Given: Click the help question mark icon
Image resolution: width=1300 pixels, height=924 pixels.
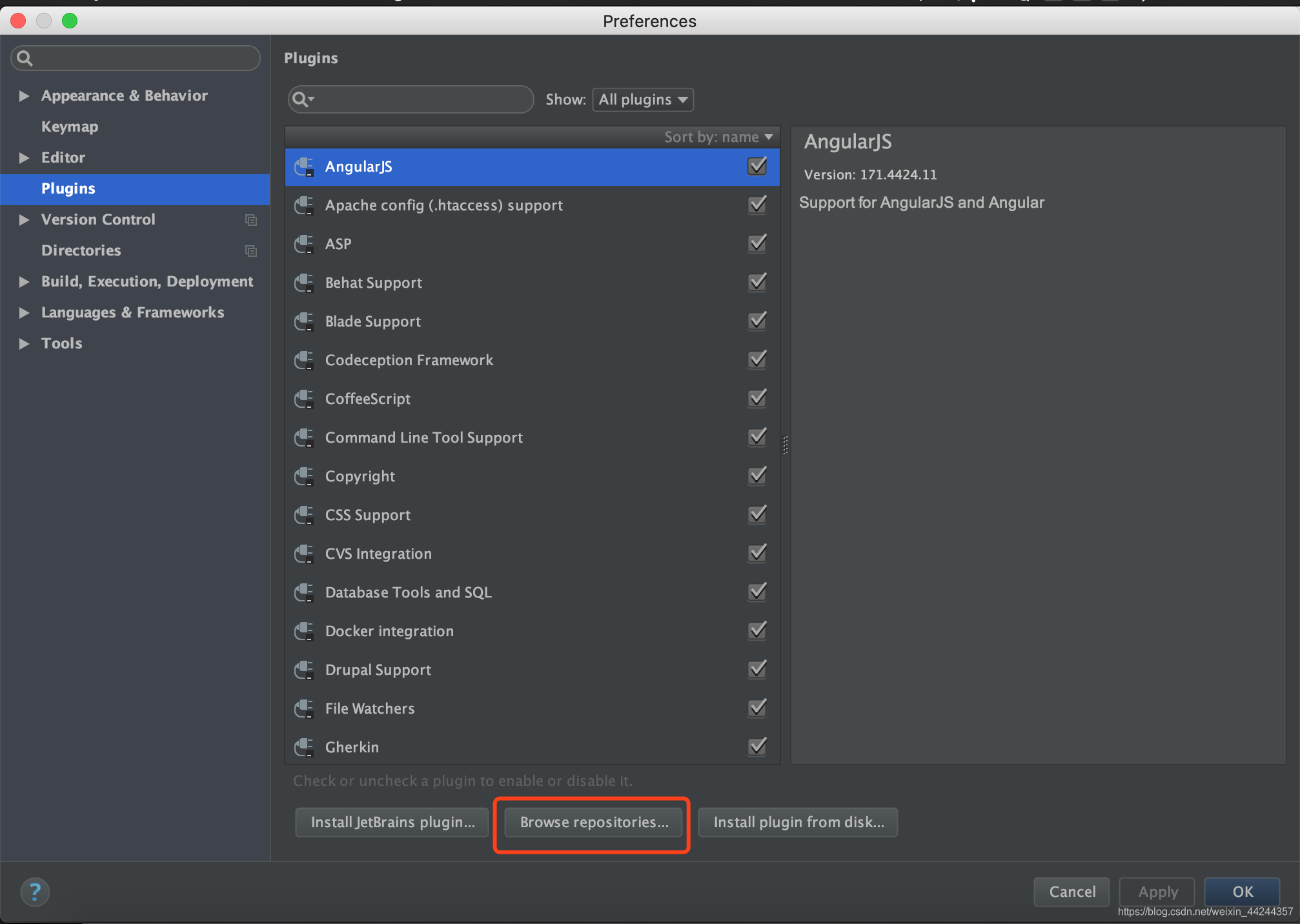Looking at the screenshot, I should point(35,892).
